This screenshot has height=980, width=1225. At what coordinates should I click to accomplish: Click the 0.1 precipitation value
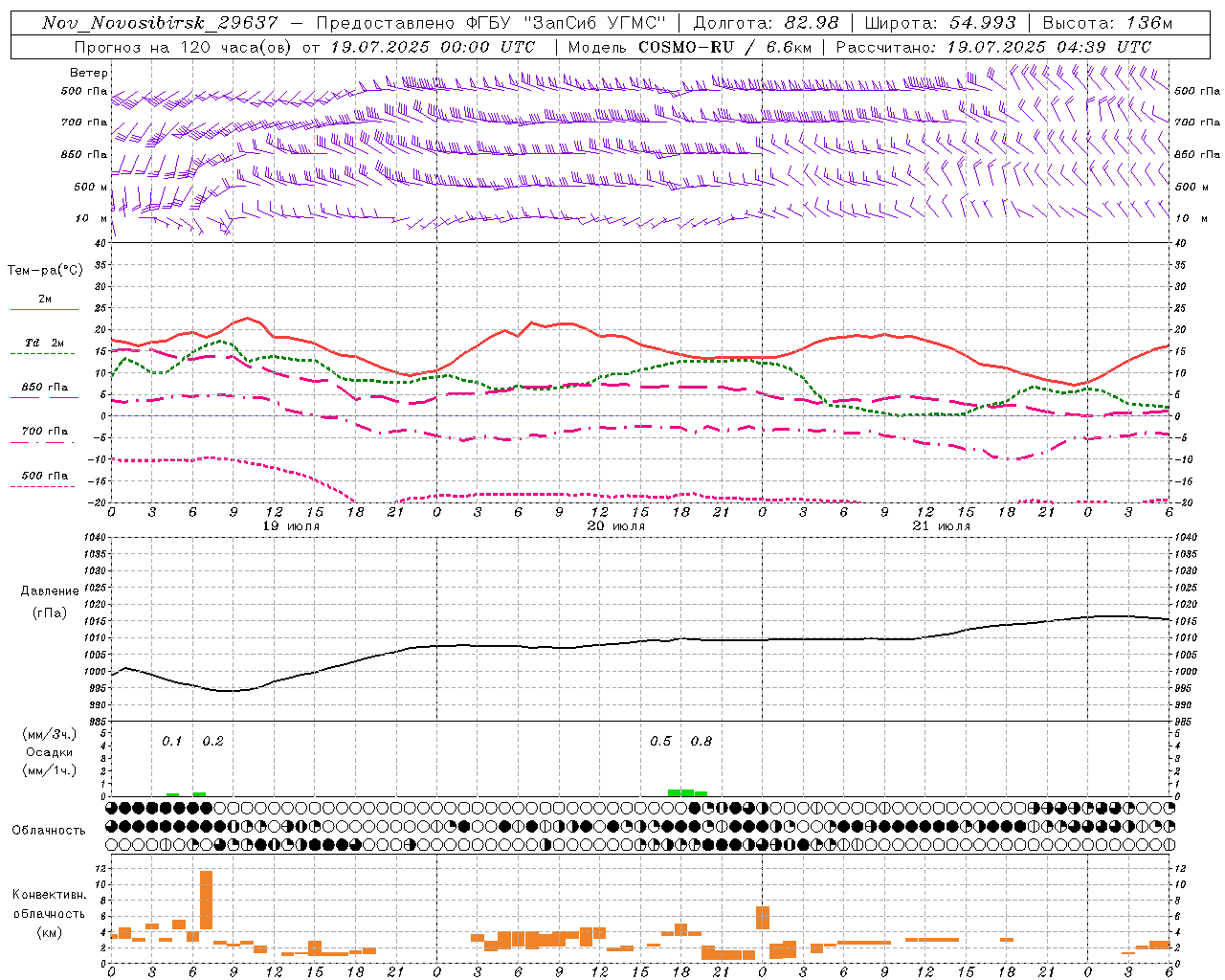click(172, 742)
